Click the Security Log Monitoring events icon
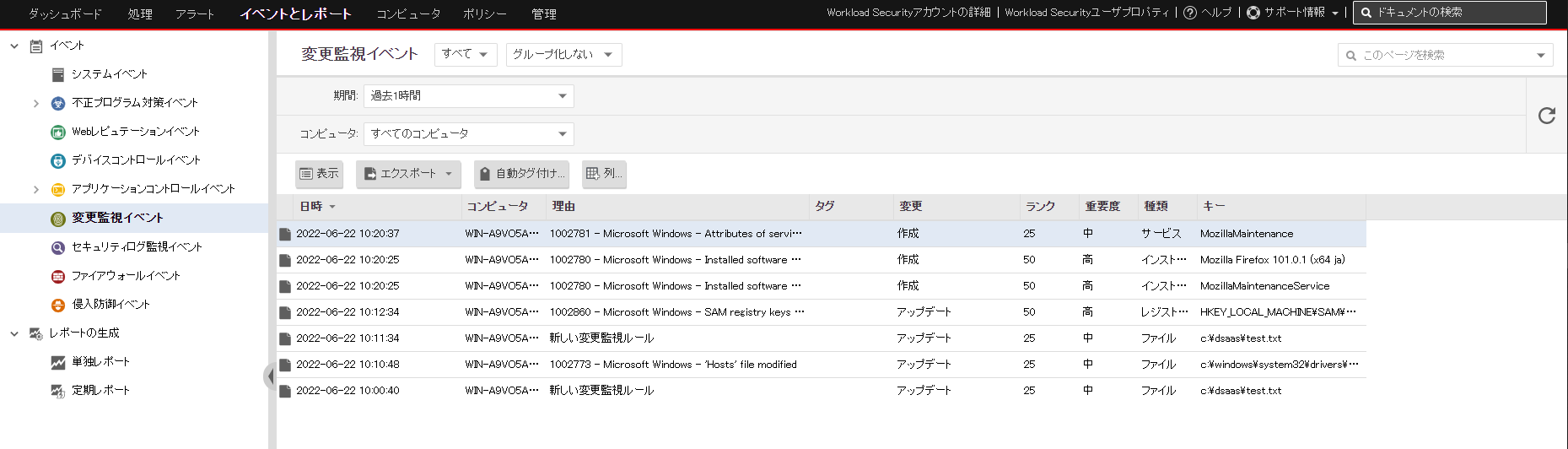The width and height of the screenshot is (1568, 449). tap(58, 247)
